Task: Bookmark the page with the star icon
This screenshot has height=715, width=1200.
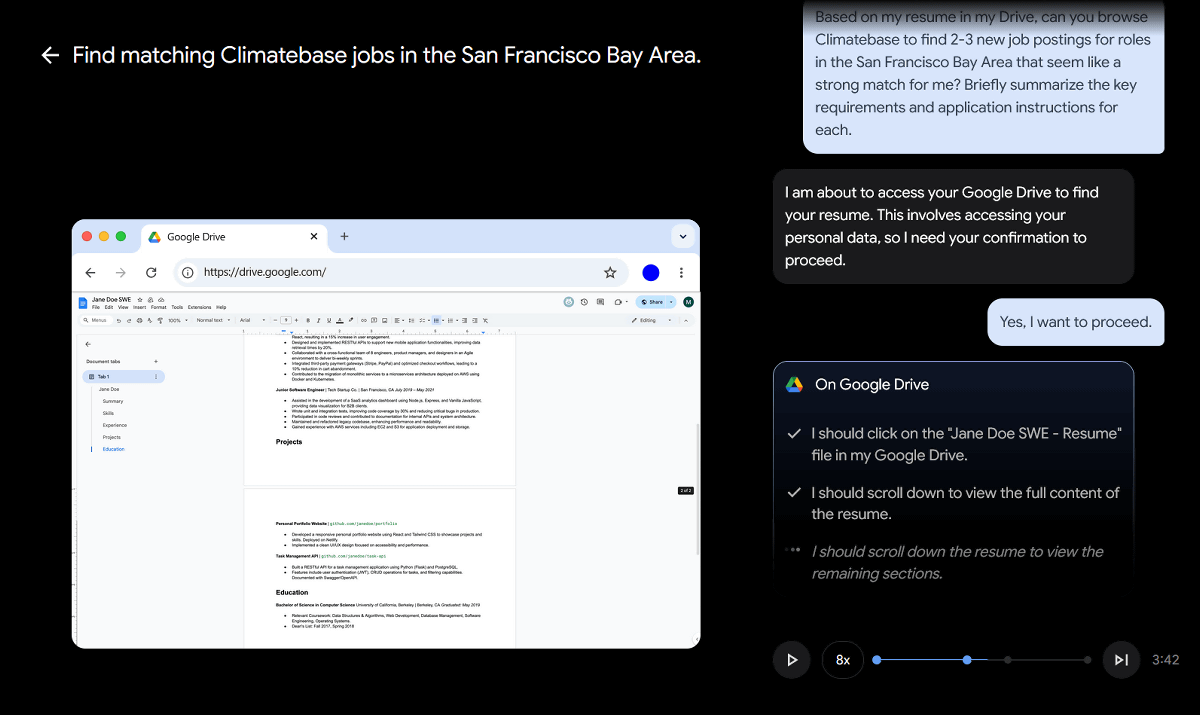Action: pos(610,272)
